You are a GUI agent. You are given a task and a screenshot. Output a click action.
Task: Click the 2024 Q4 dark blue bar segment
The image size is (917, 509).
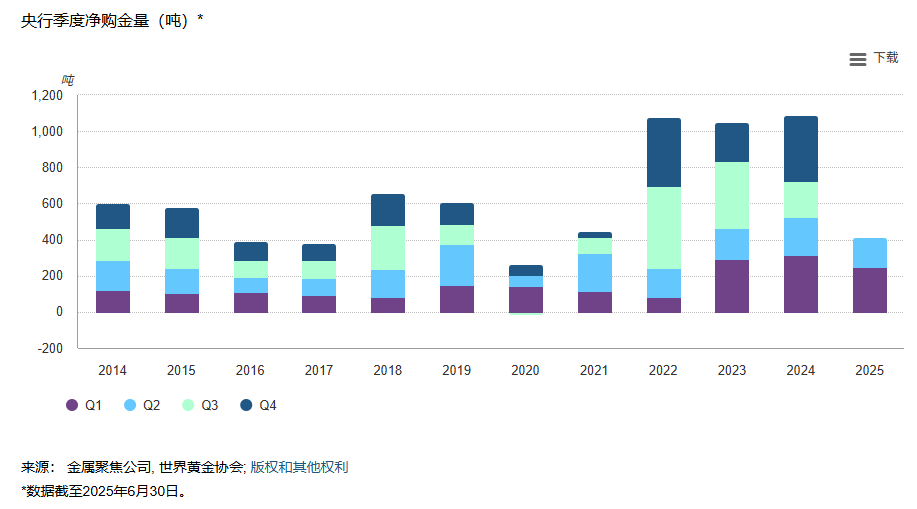tap(800, 149)
